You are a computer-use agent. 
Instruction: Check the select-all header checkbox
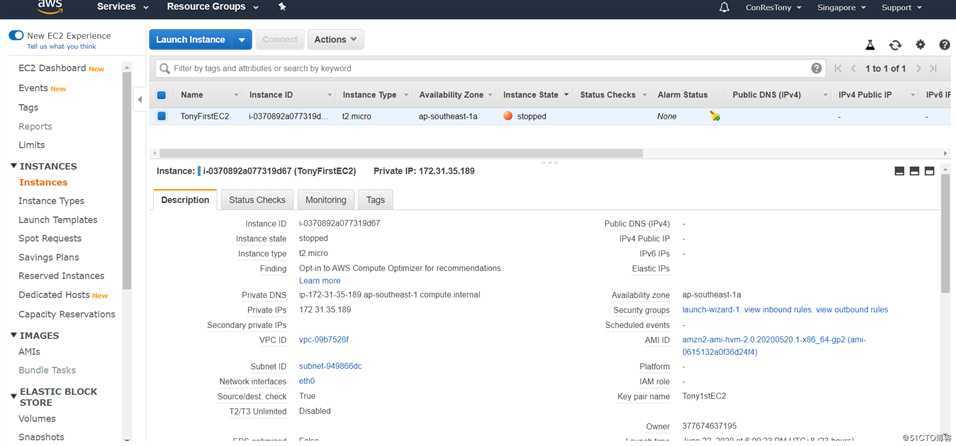click(162, 95)
